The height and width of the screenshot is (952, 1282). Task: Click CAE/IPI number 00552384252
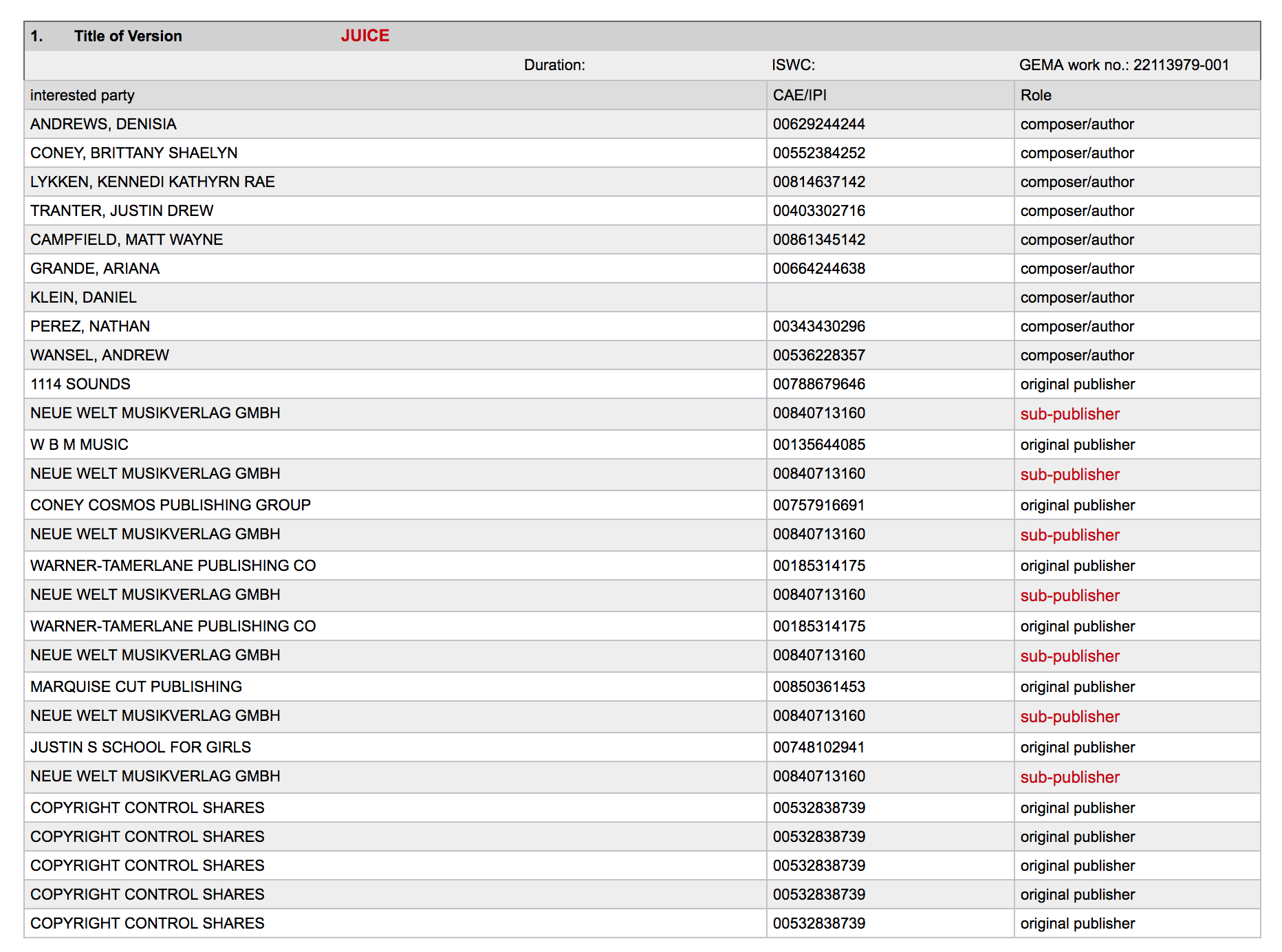[819, 153]
